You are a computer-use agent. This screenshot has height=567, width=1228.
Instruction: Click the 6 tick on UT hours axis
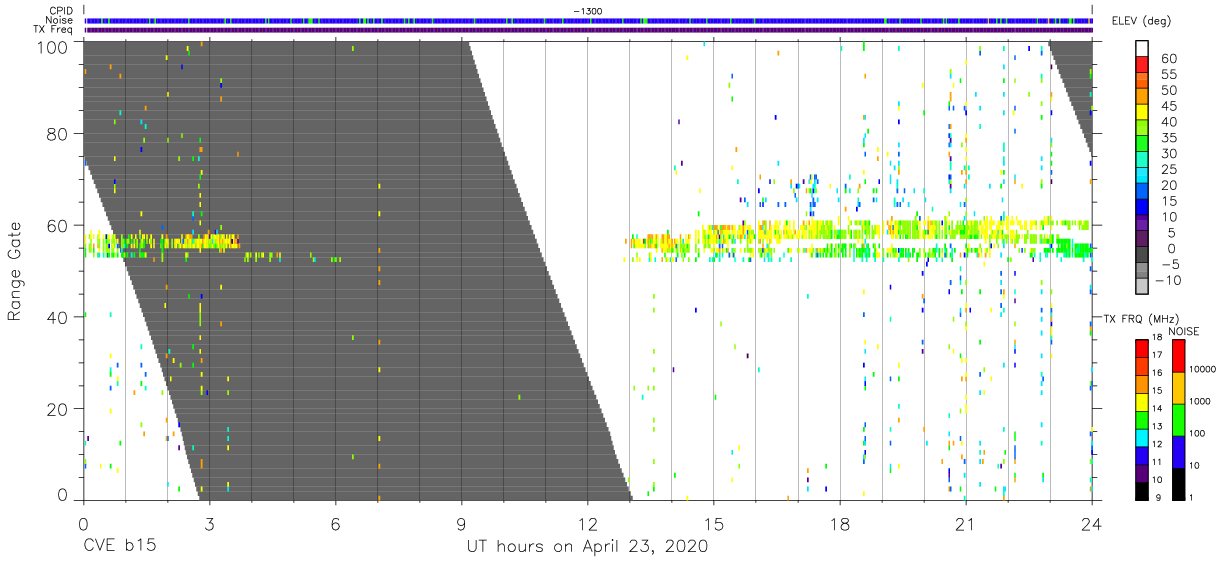[x=336, y=524]
